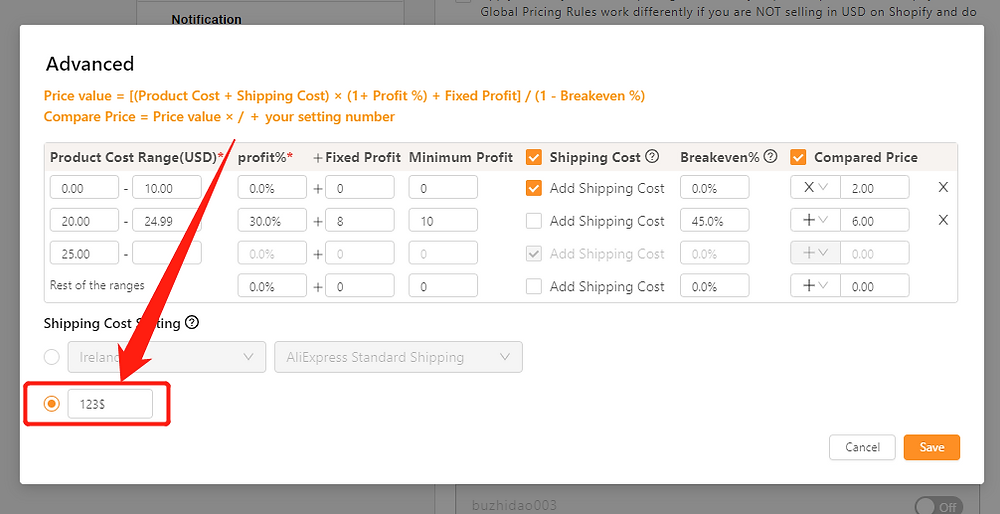Image resolution: width=1000 pixels, height=514 pixels.
Task: Edit range start field 20.00
Action: coord(84,220)
